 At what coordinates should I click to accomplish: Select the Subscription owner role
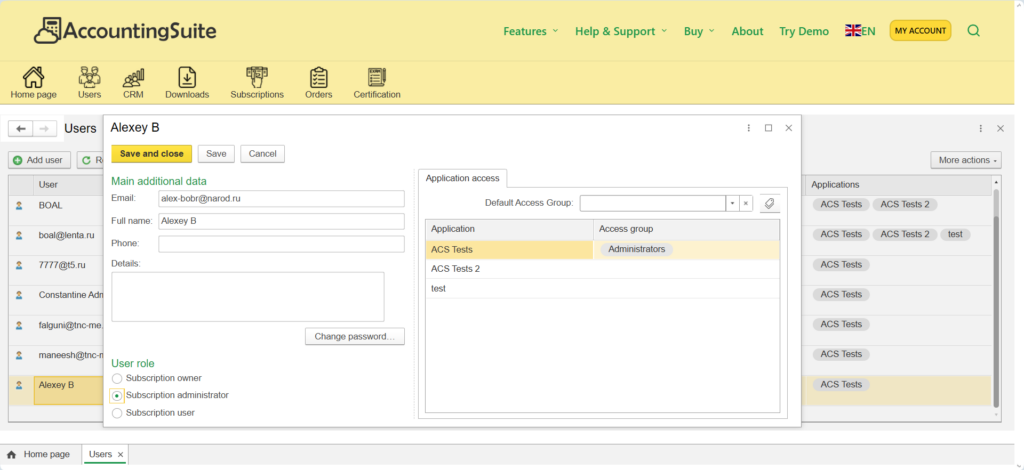(117, 378)
